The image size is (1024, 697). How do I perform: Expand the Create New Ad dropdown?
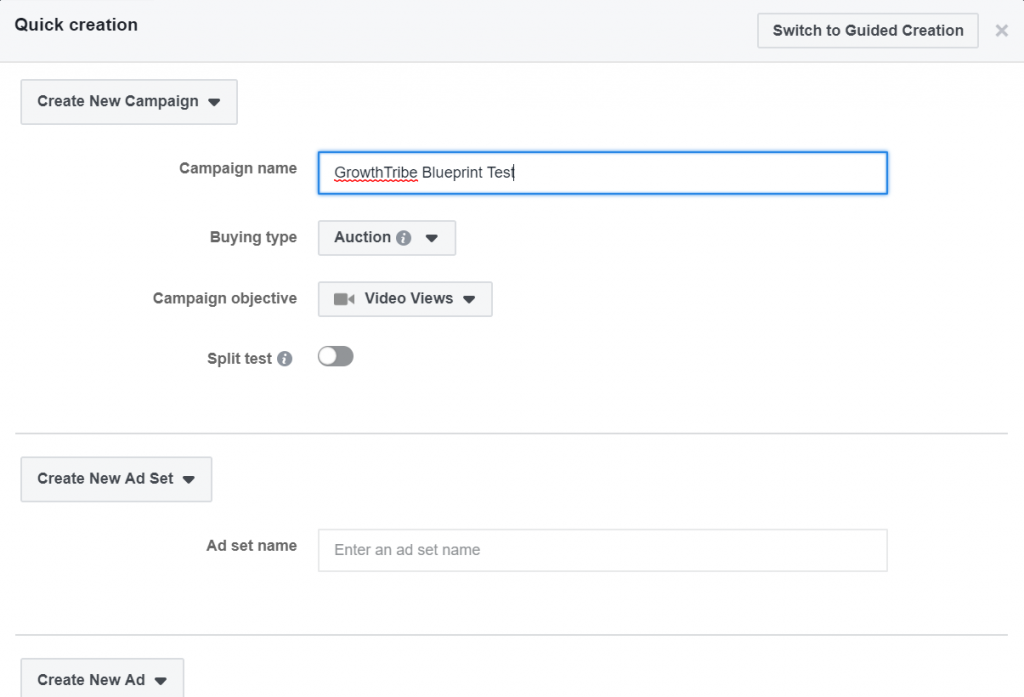point(102,678)
